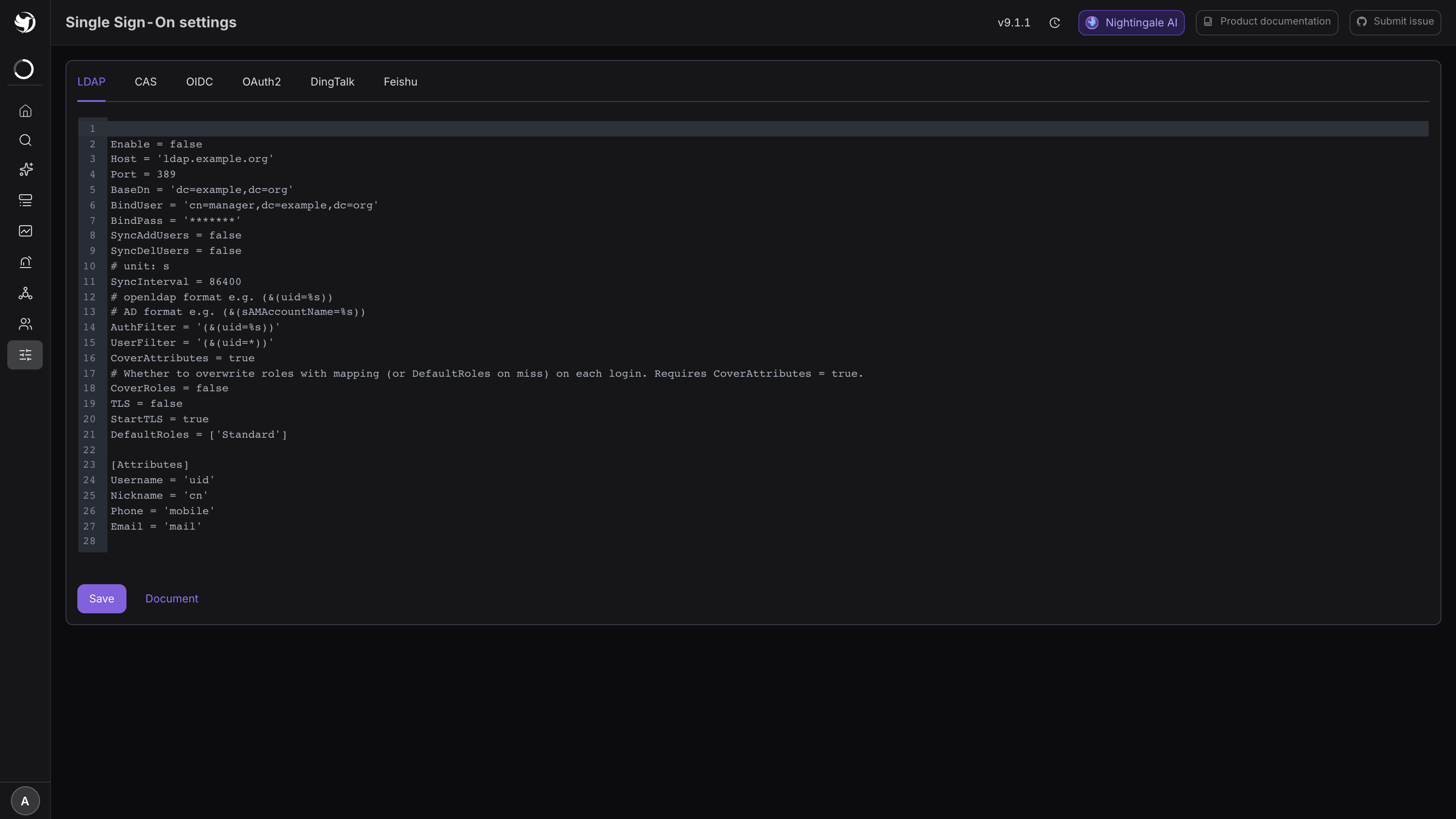Click the Host = 'ldap.example.org' line
This screenshot has width=1456, height=819.
[192, 159]
